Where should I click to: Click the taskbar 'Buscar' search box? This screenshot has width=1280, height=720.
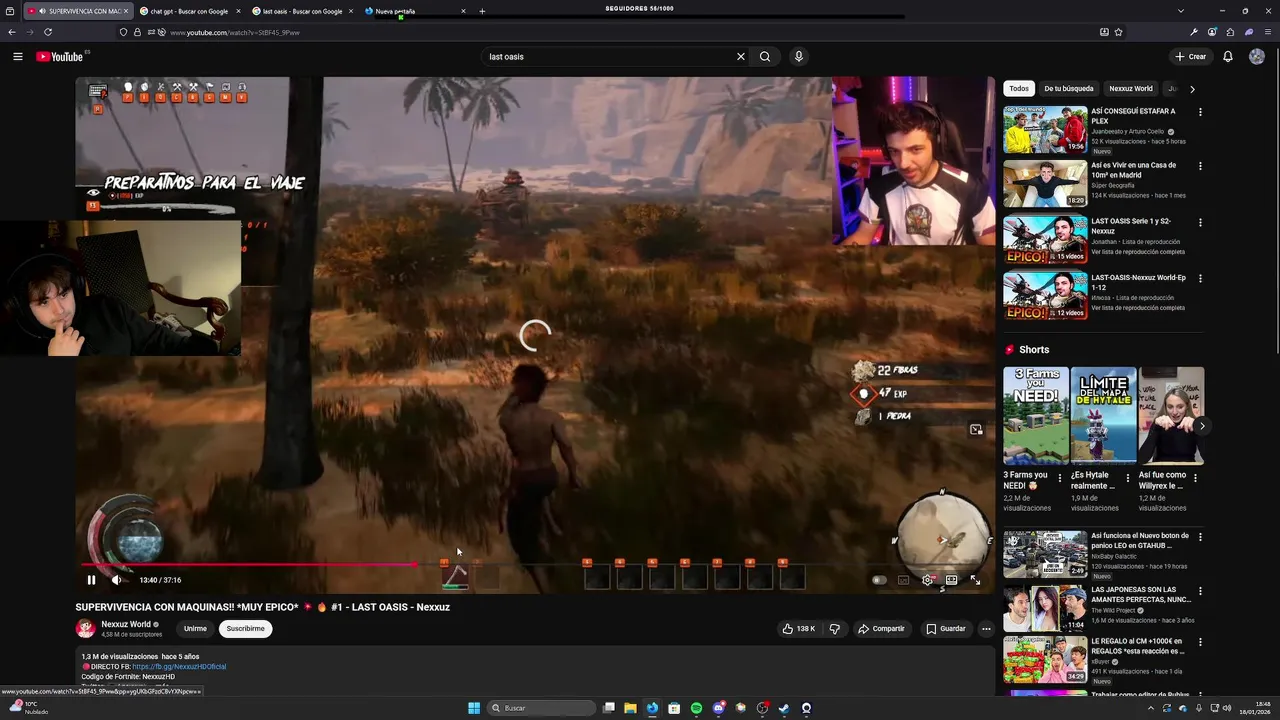pos(541,708)
